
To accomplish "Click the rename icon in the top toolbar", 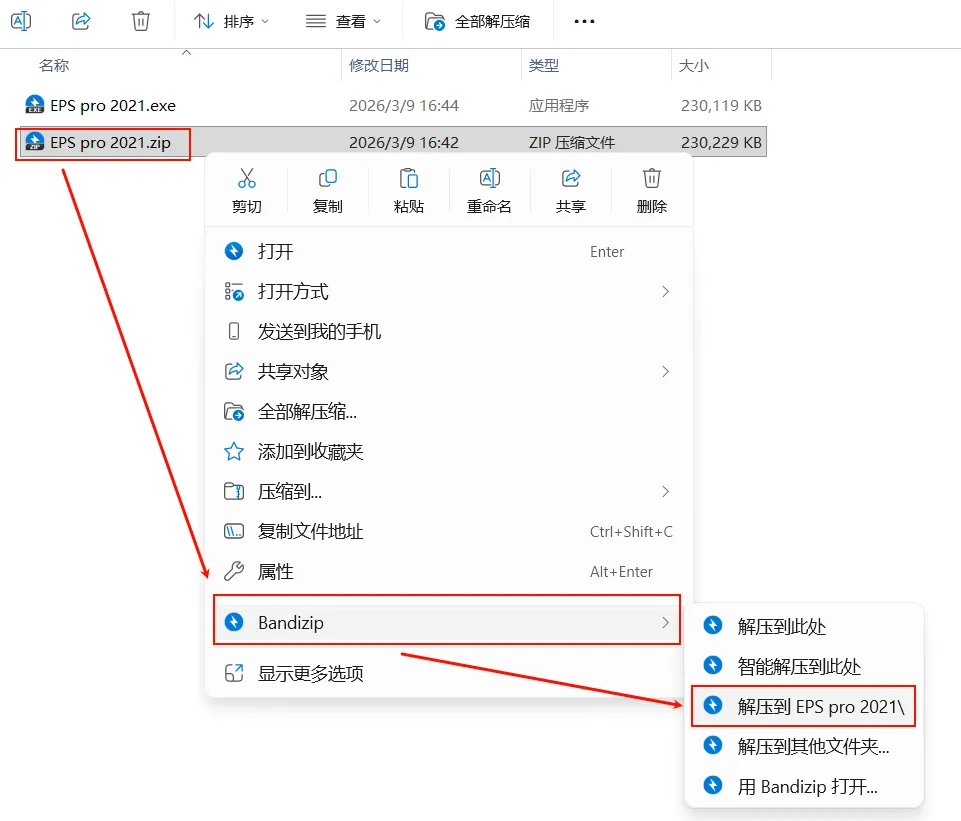I will coord(21,21).
